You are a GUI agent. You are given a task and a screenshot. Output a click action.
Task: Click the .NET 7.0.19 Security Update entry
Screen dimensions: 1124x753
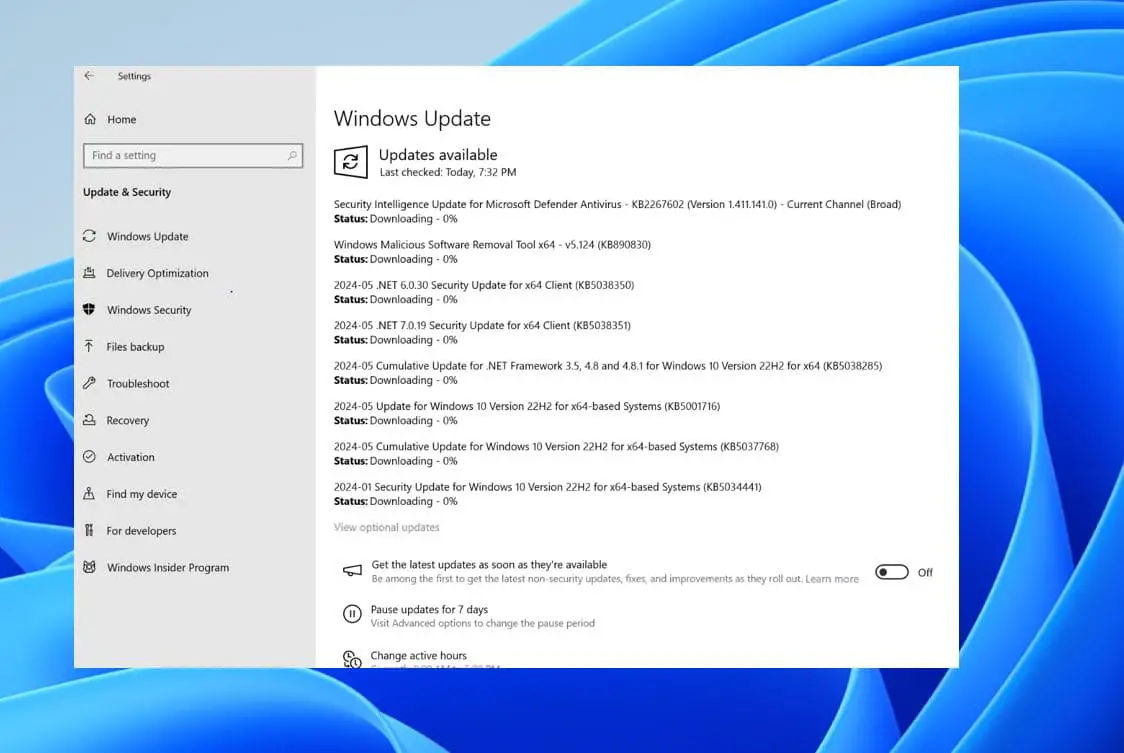[482, 325]
